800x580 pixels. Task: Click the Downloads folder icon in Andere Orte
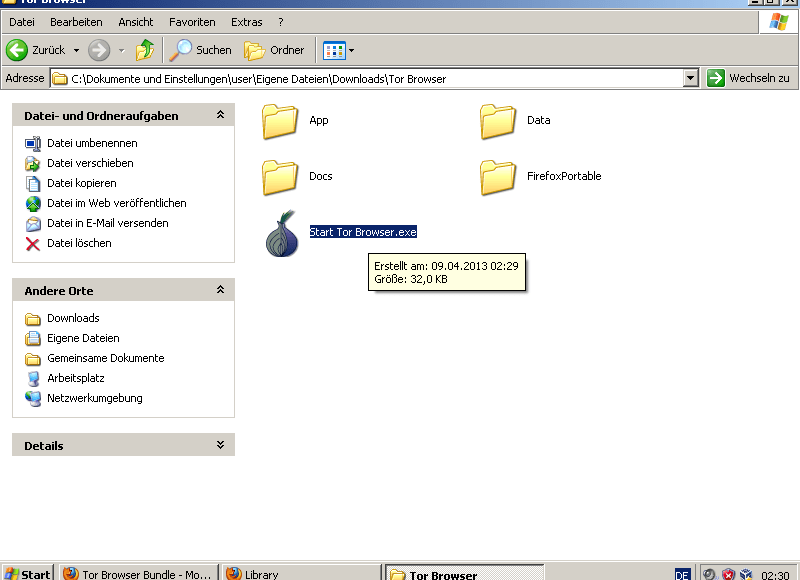(33, 319)
